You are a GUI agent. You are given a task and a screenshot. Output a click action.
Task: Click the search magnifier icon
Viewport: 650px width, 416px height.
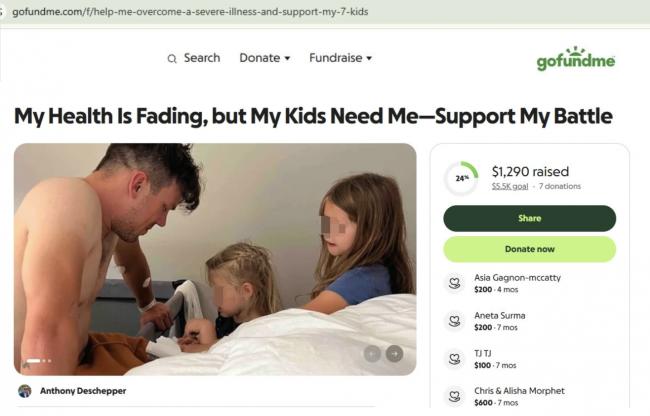(172, 58)
